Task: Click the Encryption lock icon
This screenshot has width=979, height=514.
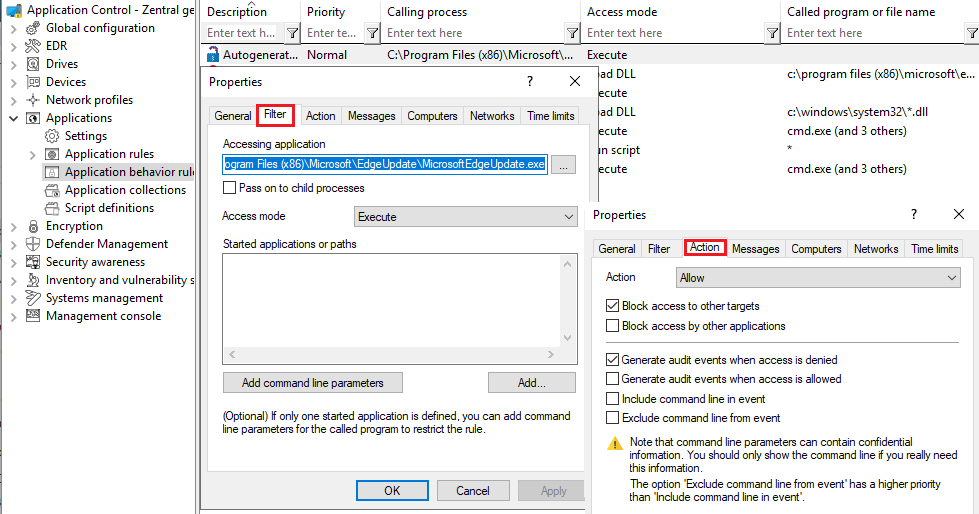Action: coord(32,226)
